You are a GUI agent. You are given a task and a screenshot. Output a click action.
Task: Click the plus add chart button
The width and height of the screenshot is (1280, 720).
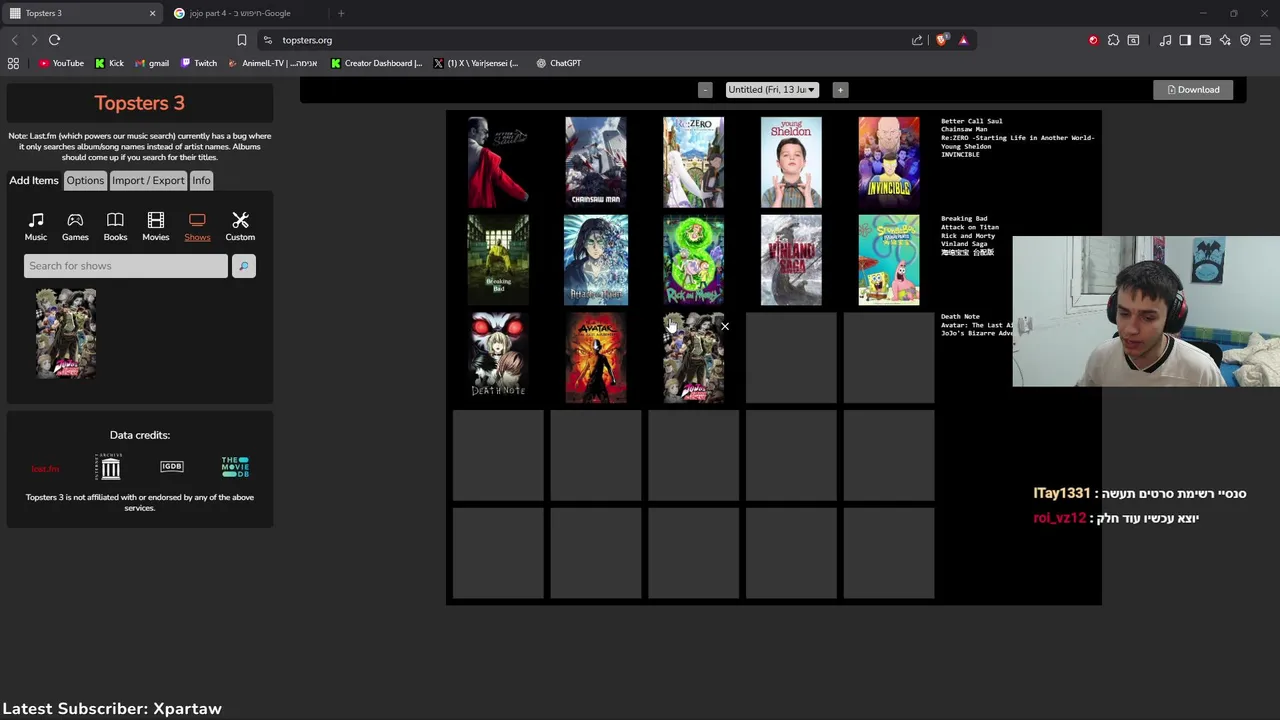pos(840,90)
